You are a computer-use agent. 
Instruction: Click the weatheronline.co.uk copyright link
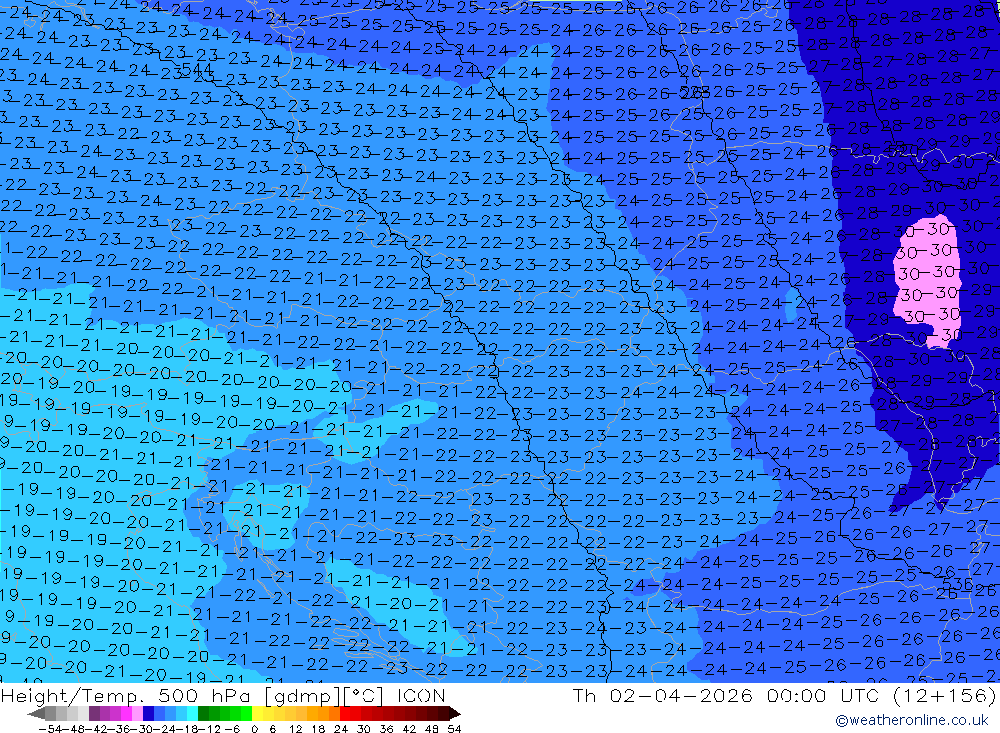coord(911,720)
